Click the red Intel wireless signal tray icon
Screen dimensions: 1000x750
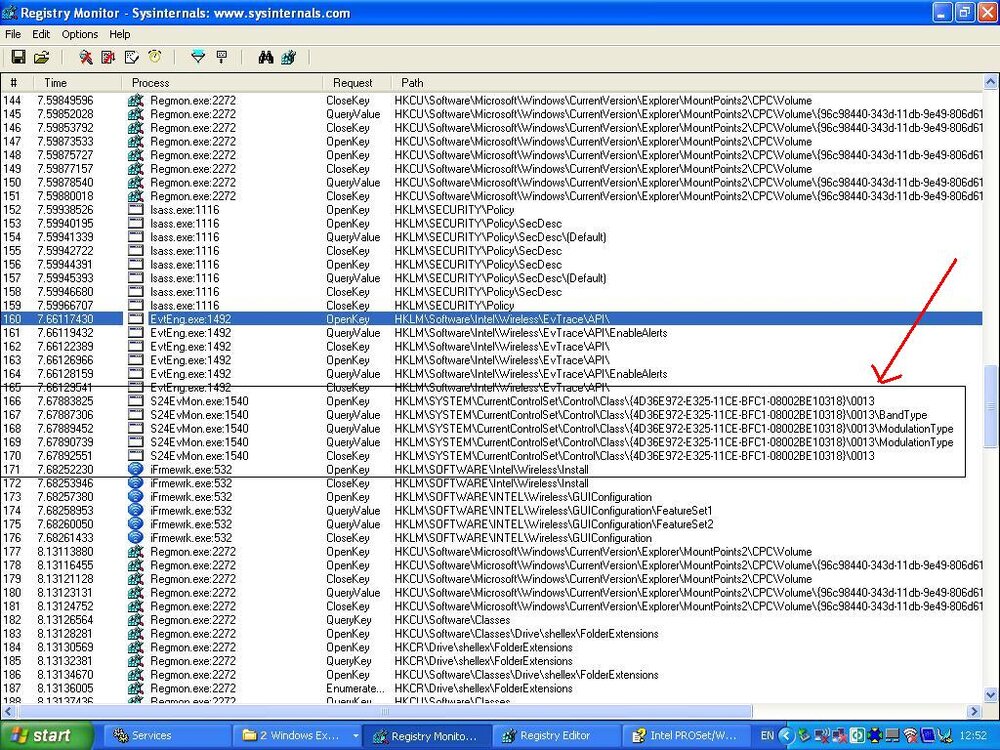click(911, 736)
